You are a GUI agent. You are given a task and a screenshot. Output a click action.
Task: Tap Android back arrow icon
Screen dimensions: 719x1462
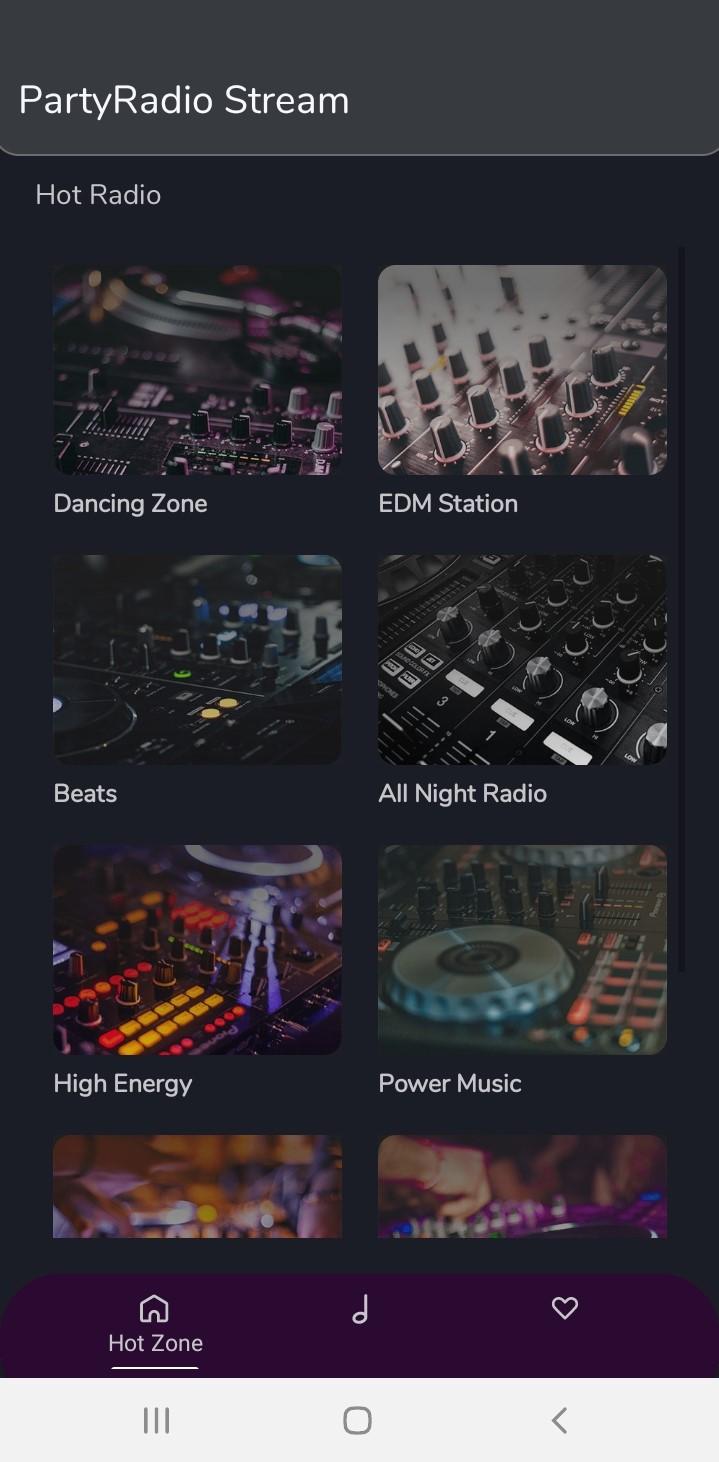tap(560, 1420)
